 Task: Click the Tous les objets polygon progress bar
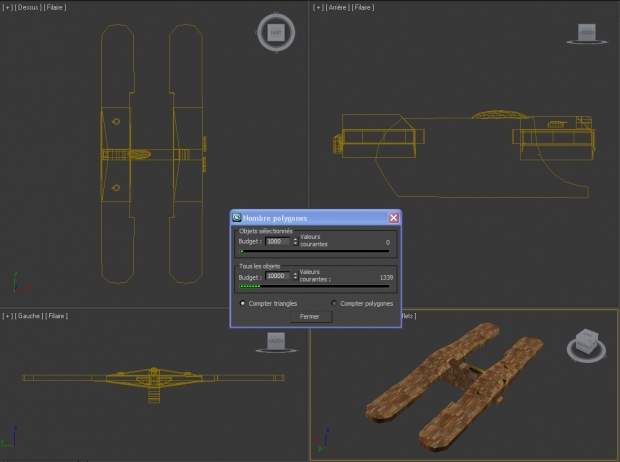tap(315, 286)
